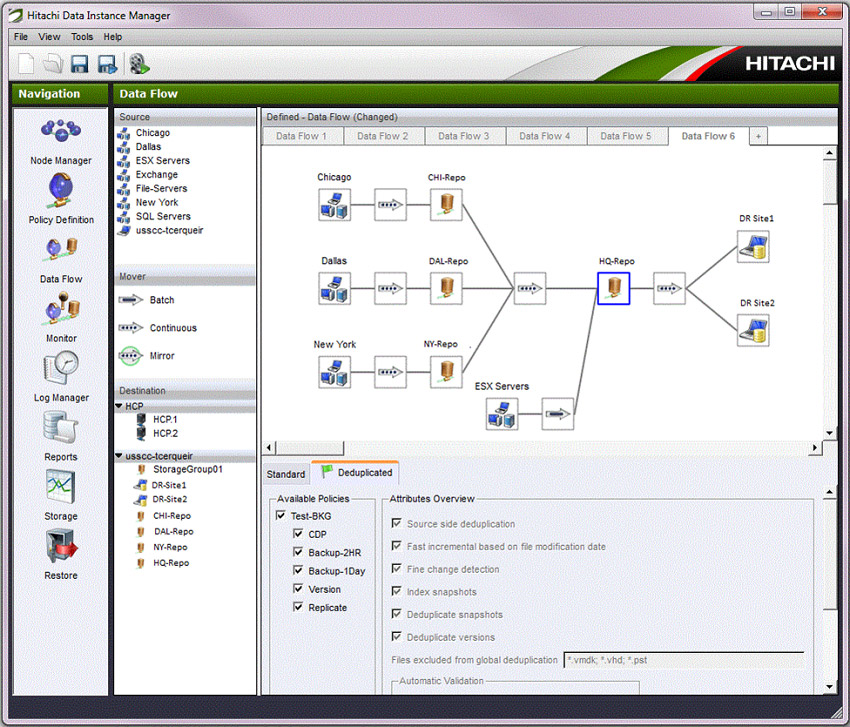Open the View menu
The width and height of the screenshot is (850, 727).
[49, 37]
